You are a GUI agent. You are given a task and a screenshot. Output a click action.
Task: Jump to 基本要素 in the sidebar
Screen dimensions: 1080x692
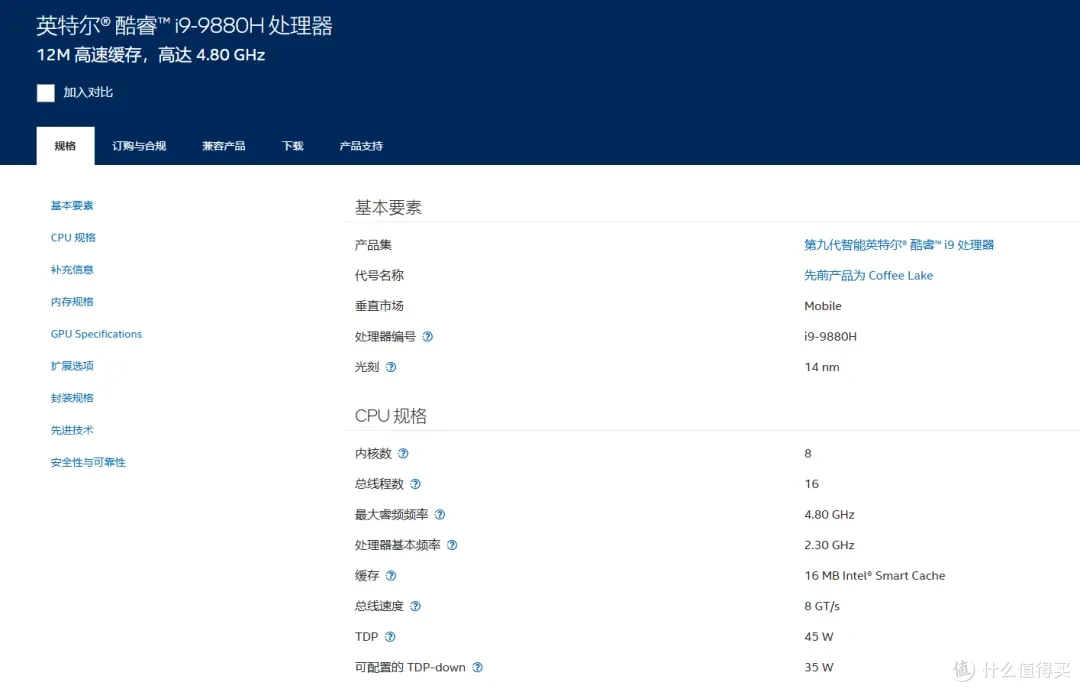tap(72, 205)
